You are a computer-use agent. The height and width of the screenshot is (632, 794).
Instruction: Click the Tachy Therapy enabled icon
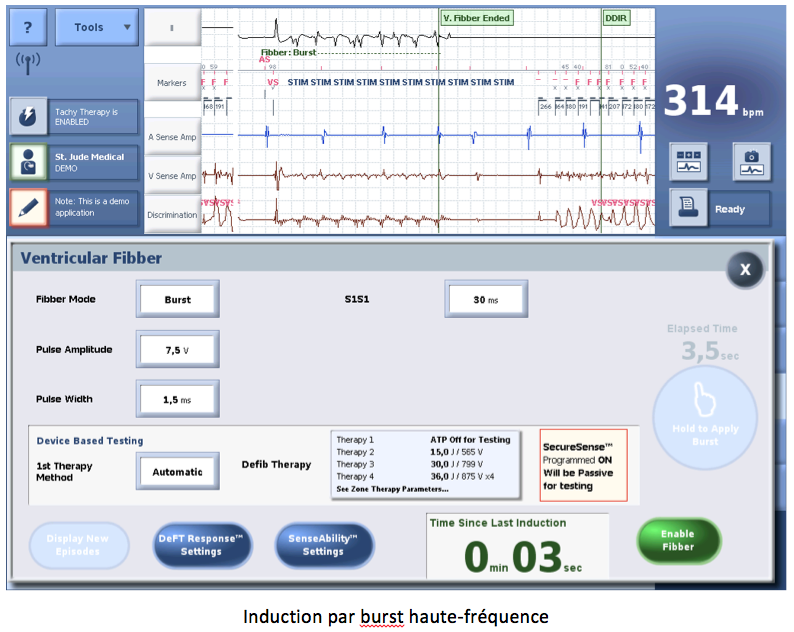coord(28,117)
